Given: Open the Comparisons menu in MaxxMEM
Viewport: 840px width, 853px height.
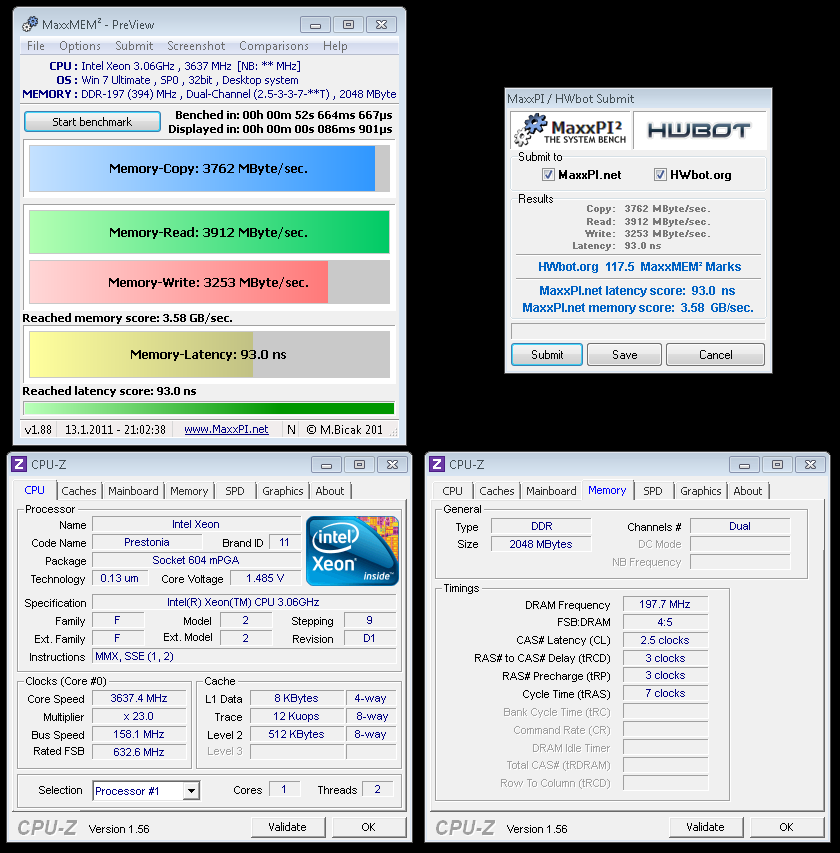Looking at the screenshot, I should point(274,46).
